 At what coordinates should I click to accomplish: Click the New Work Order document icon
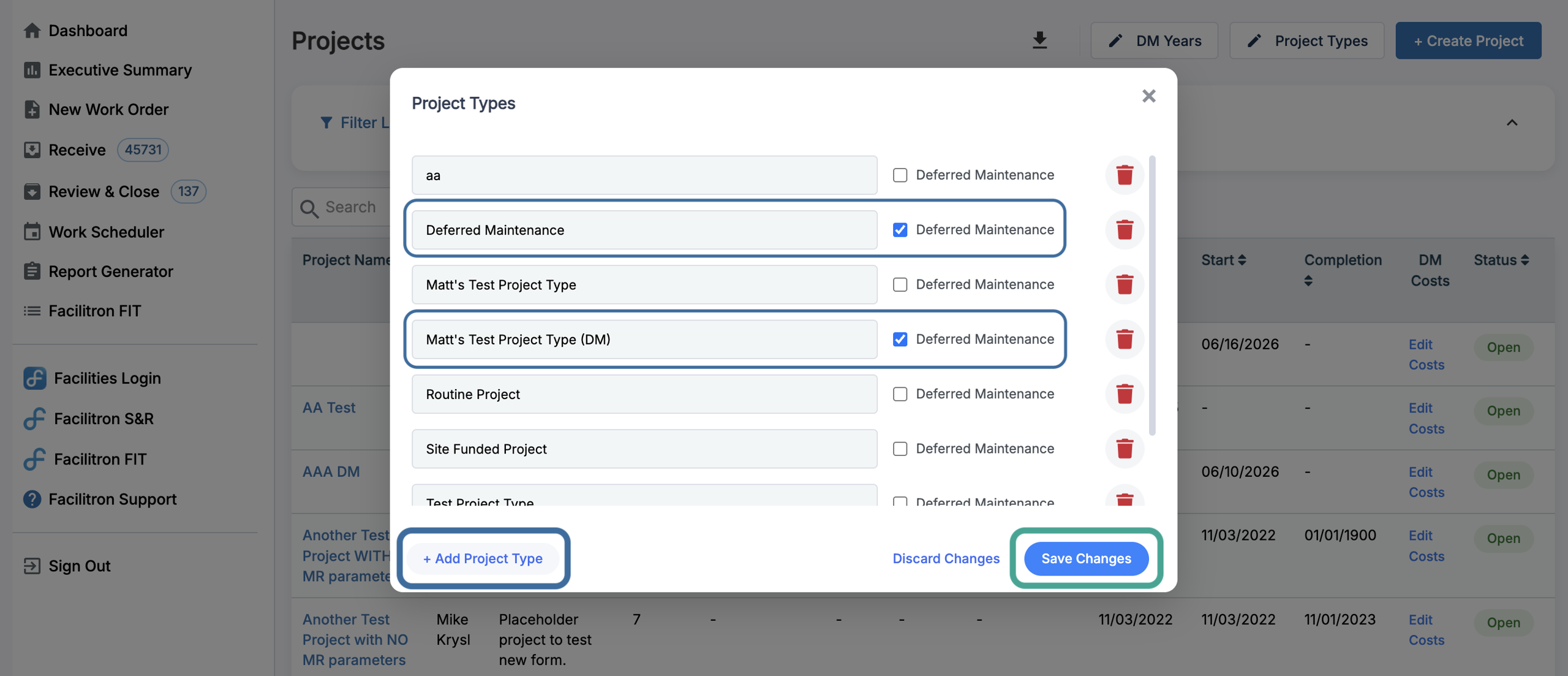[32, 109]
